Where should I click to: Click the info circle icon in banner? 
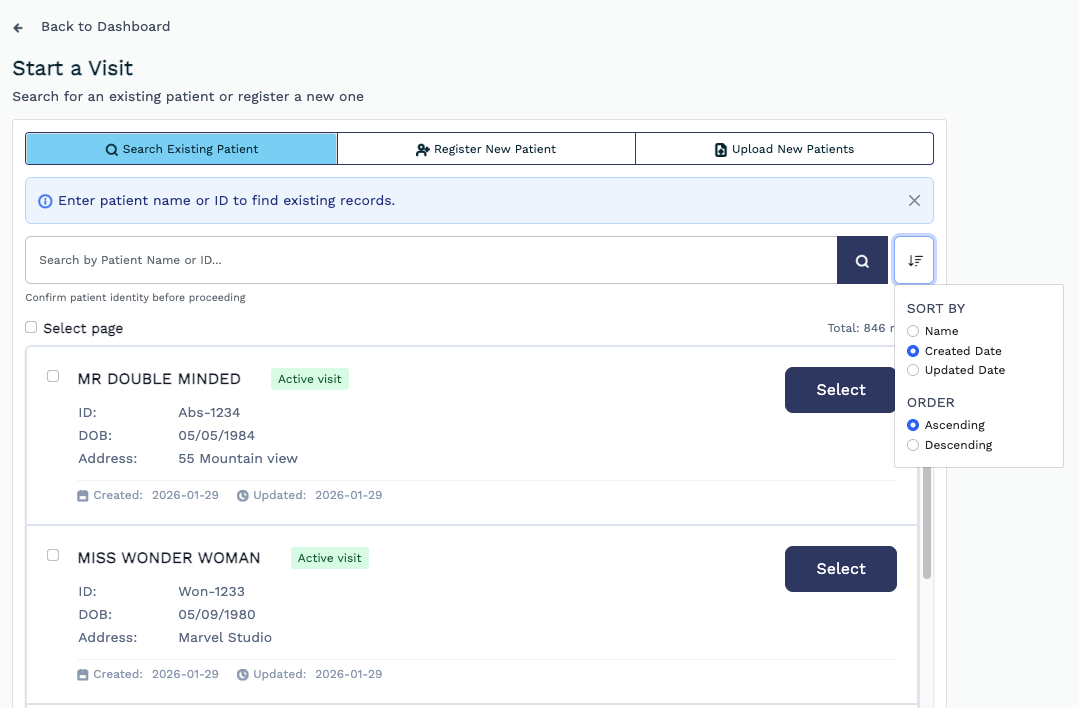click(45, 201)
